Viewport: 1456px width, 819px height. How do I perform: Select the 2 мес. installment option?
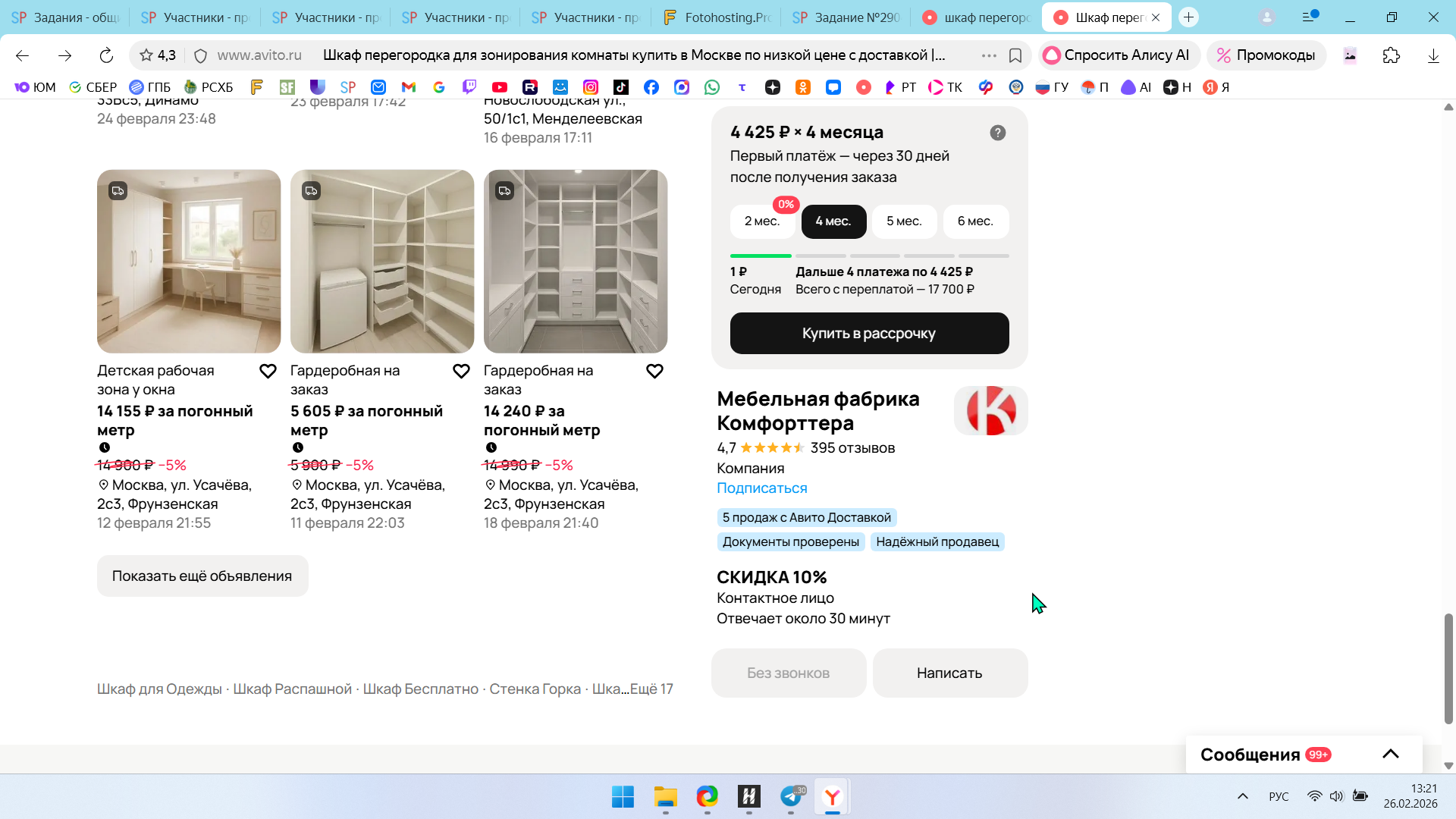761,221
